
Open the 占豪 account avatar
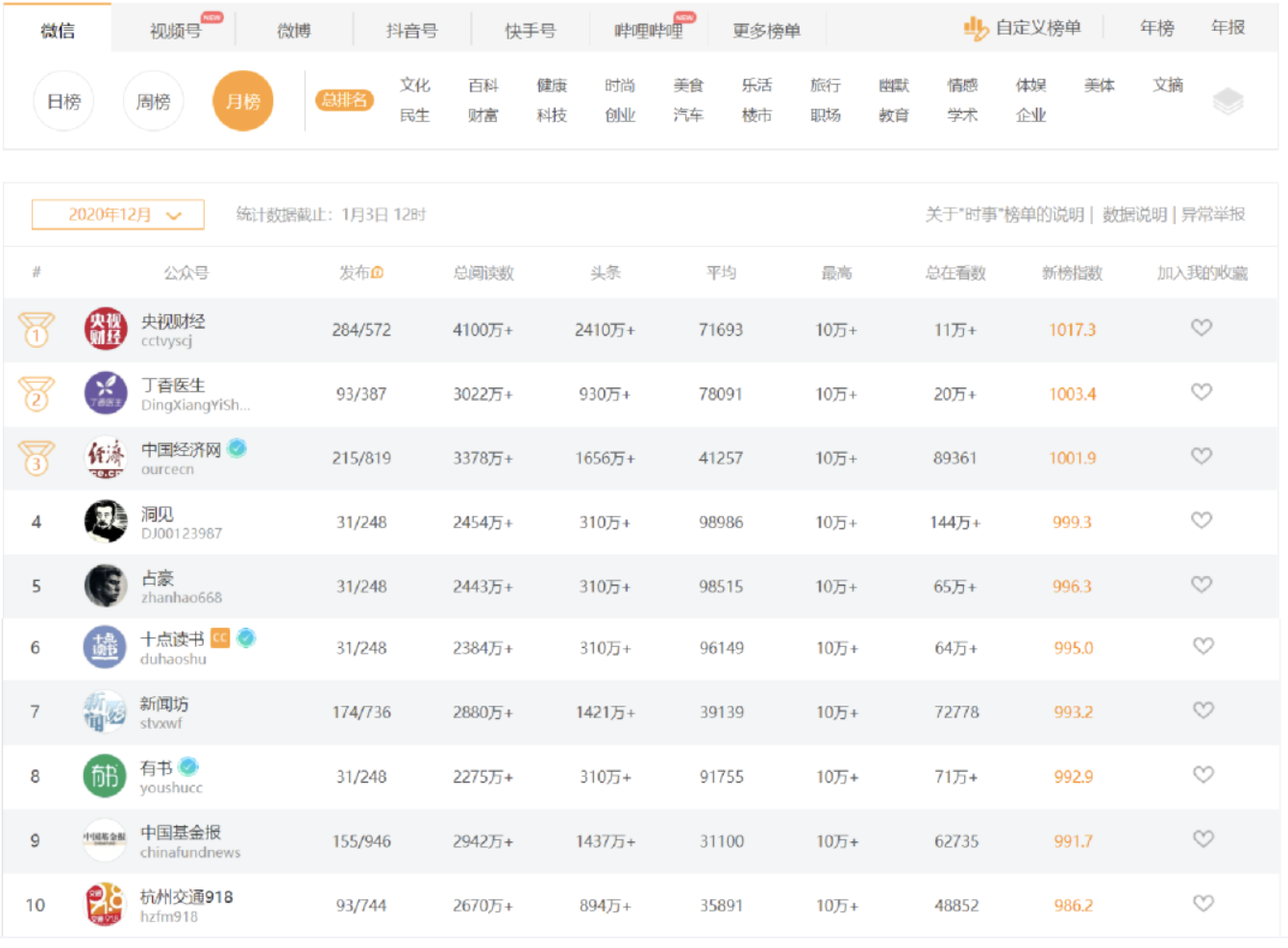106,586
